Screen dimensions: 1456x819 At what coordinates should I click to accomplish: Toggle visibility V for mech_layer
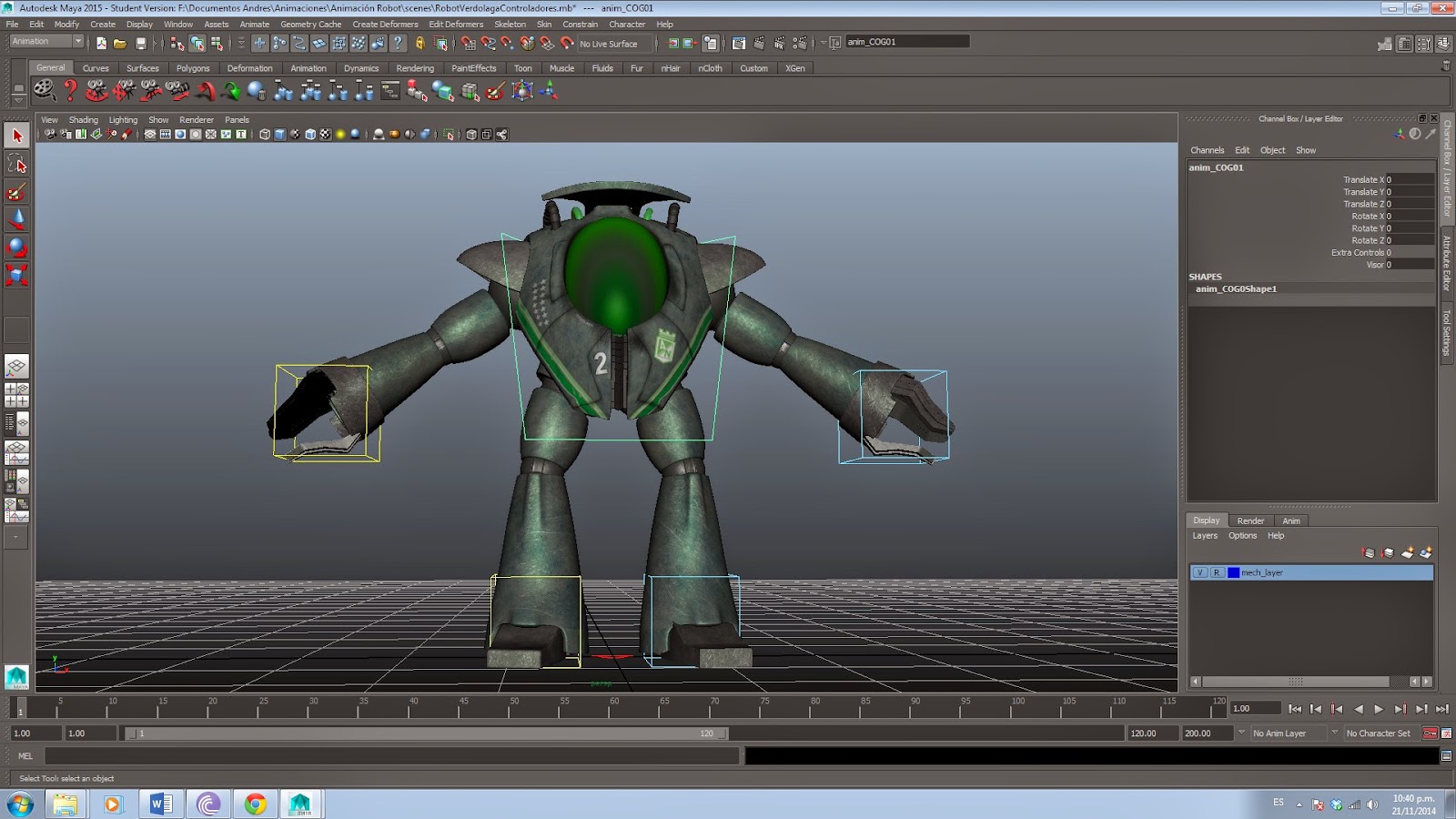1199,572
